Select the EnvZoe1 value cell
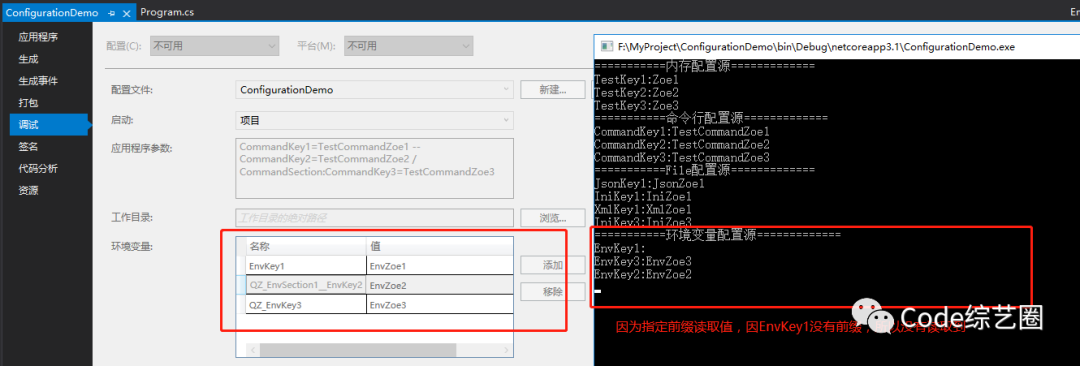This screenshot has height=366, width=1080. (439, 265)
